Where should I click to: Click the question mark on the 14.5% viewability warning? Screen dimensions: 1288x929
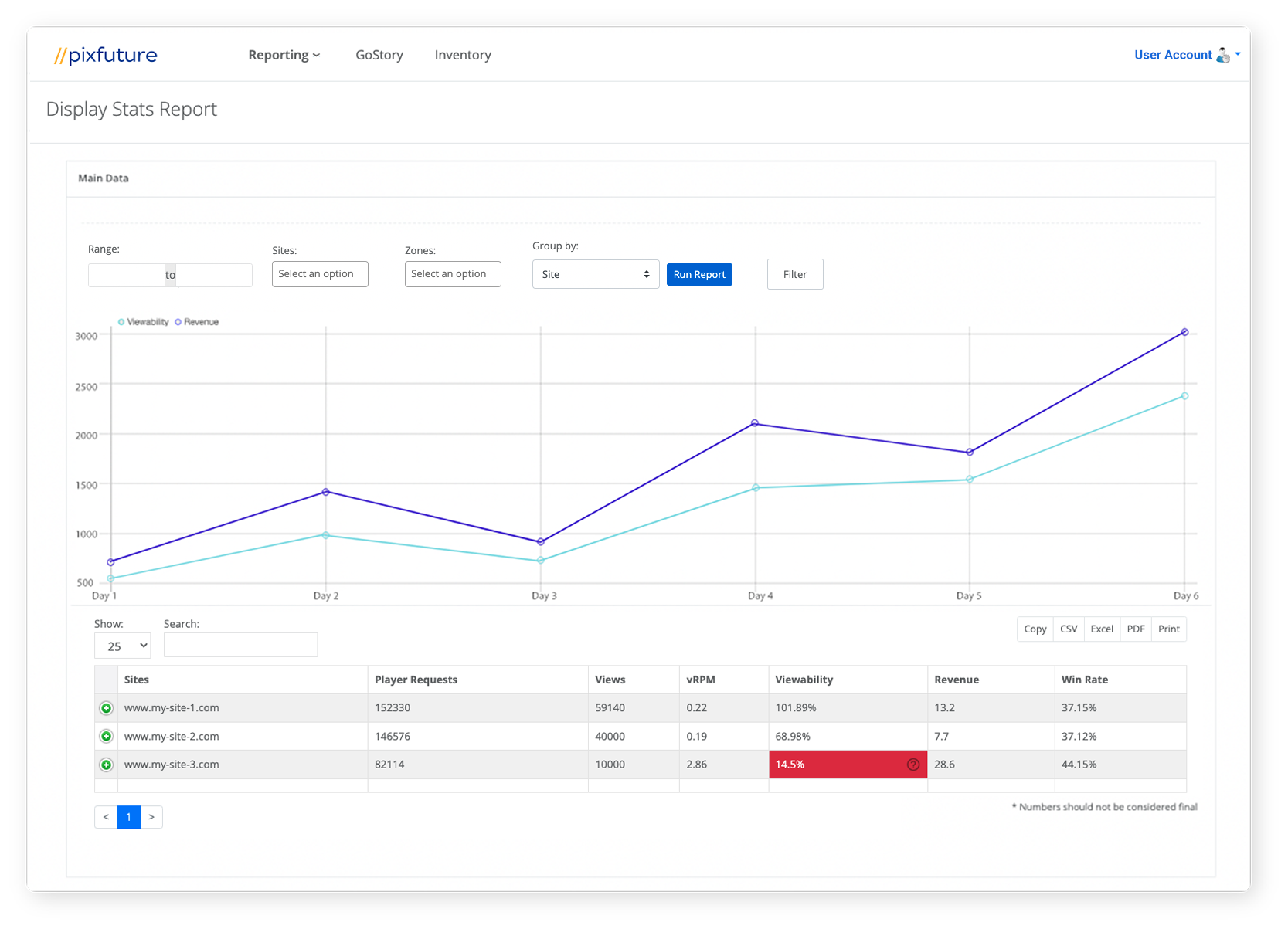click(x=912, y=765)
